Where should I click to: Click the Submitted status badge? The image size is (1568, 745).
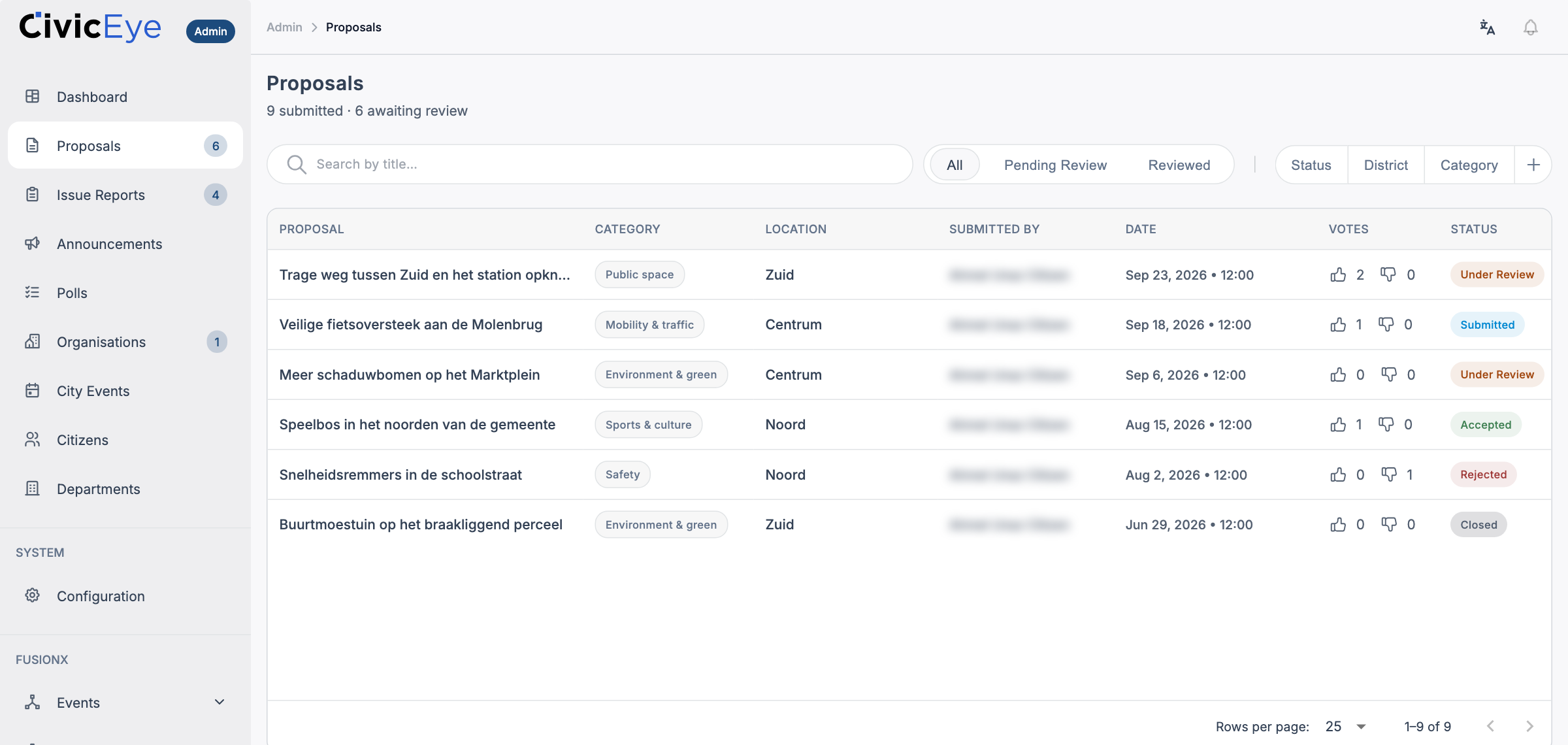pos(1487,325)
